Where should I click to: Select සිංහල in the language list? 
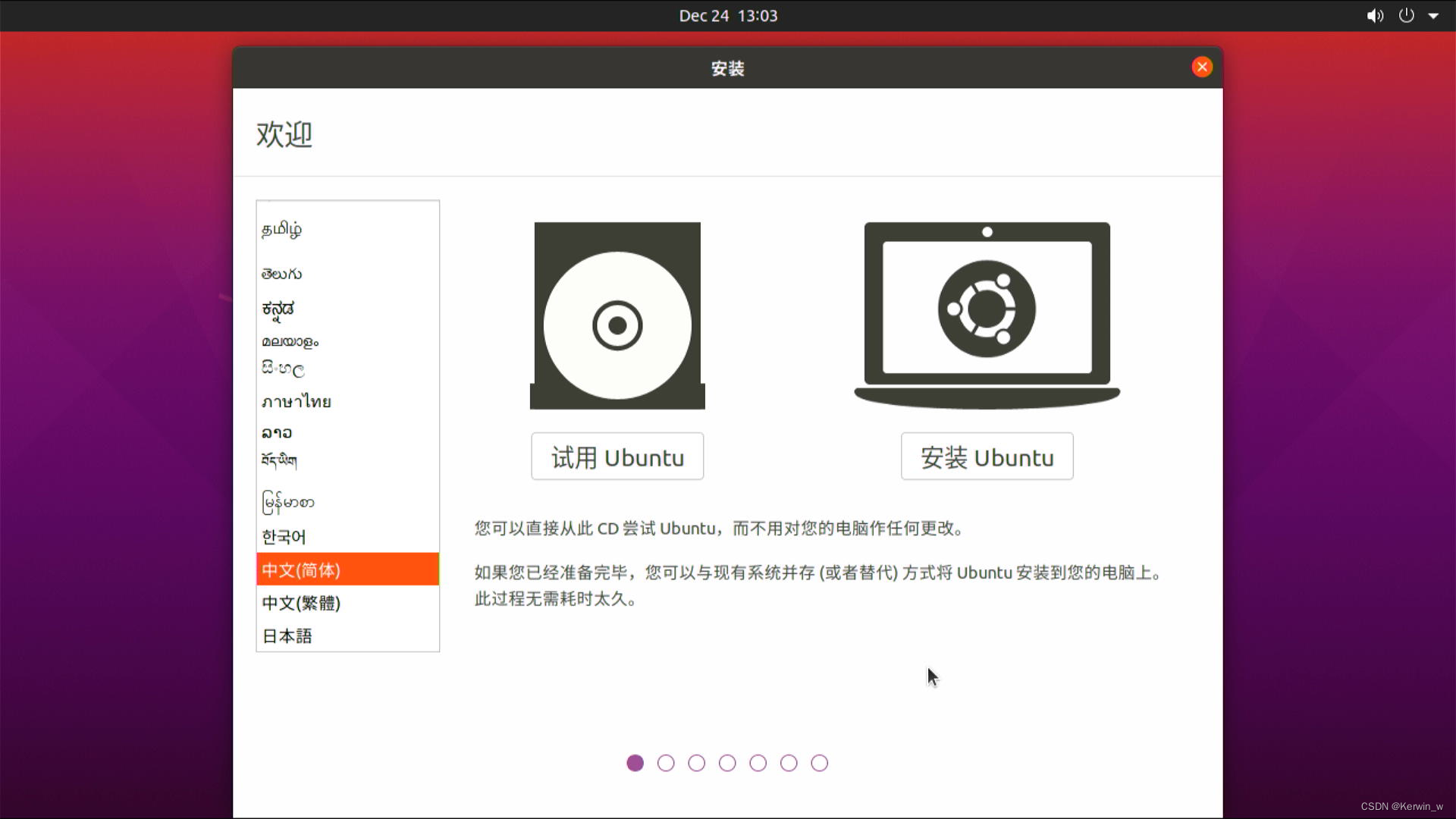point(347,369)
